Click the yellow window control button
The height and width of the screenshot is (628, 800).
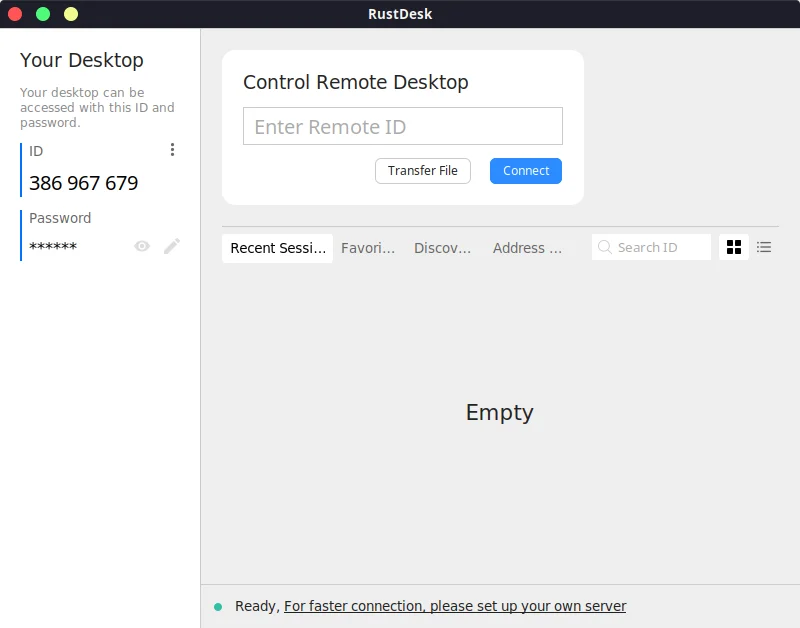tap(71, 14)
